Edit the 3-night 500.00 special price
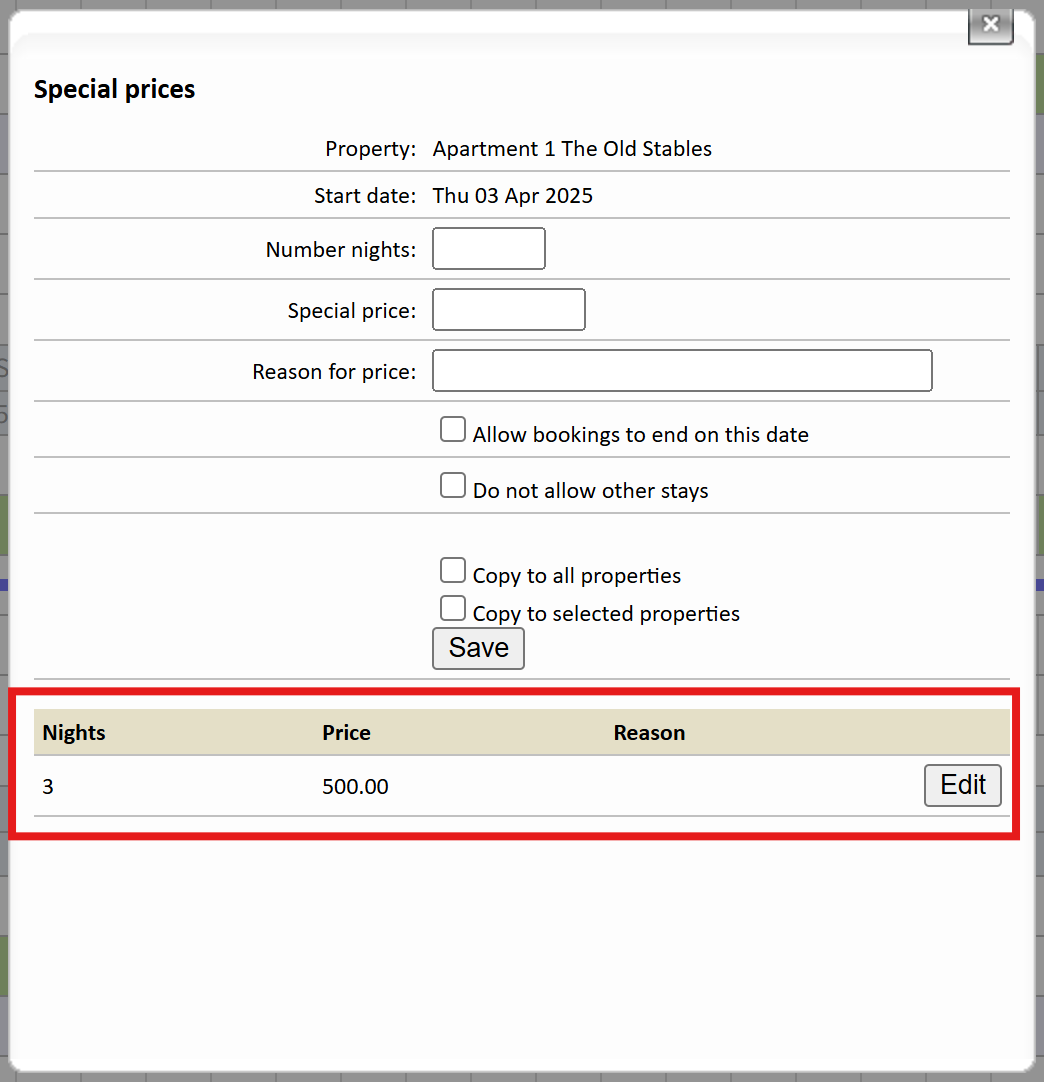This screenshot has width=1044, height=1082. click(962, 785)
